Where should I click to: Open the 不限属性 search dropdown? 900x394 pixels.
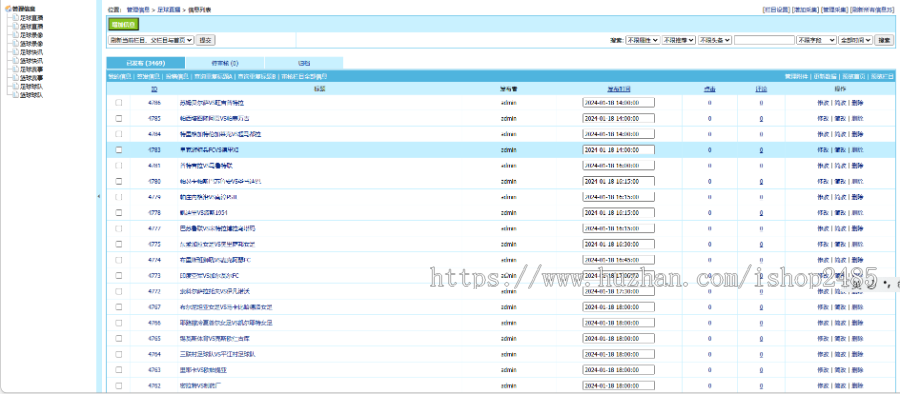pyautogui.click(x=642, y=40)
